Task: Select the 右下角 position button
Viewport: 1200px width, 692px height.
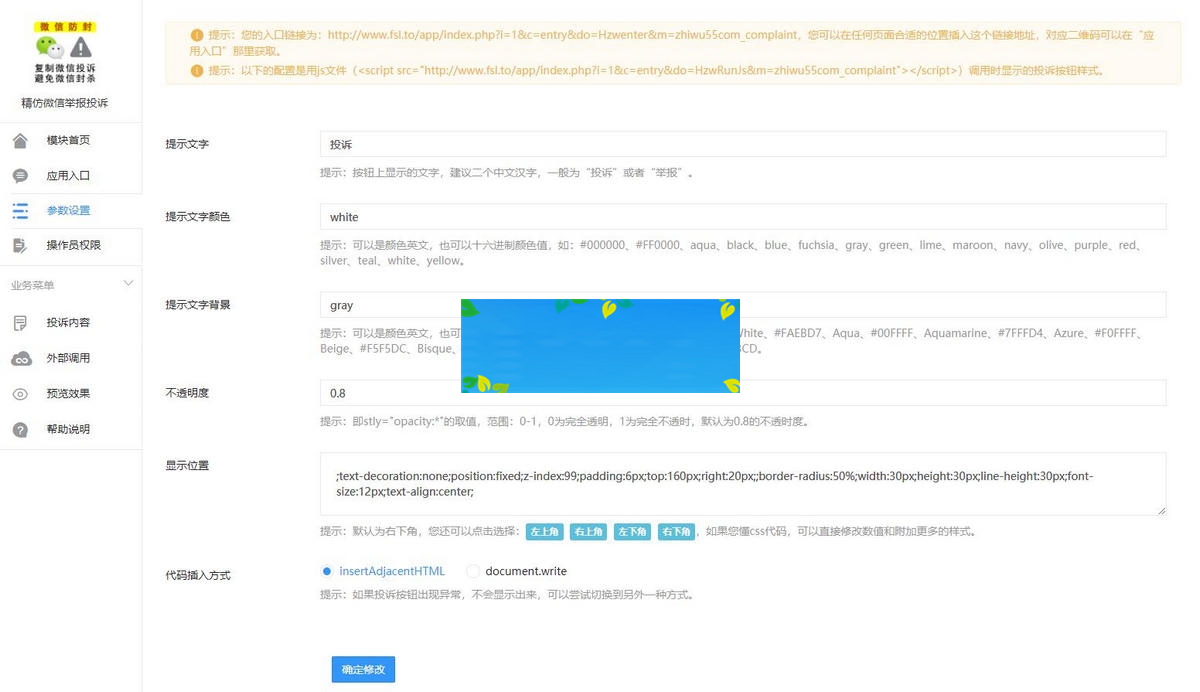Action: tap(676, 531)
